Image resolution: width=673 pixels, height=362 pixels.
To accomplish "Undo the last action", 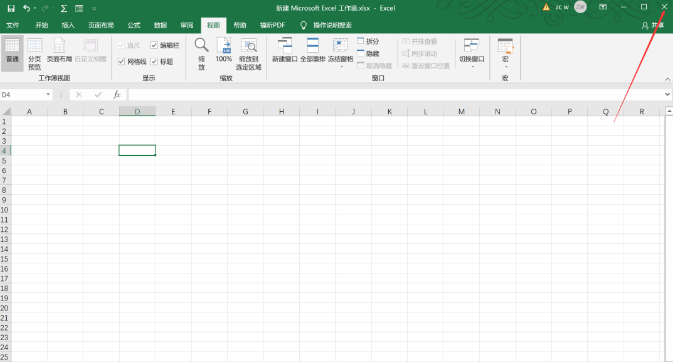I will [x=26, y=8].
